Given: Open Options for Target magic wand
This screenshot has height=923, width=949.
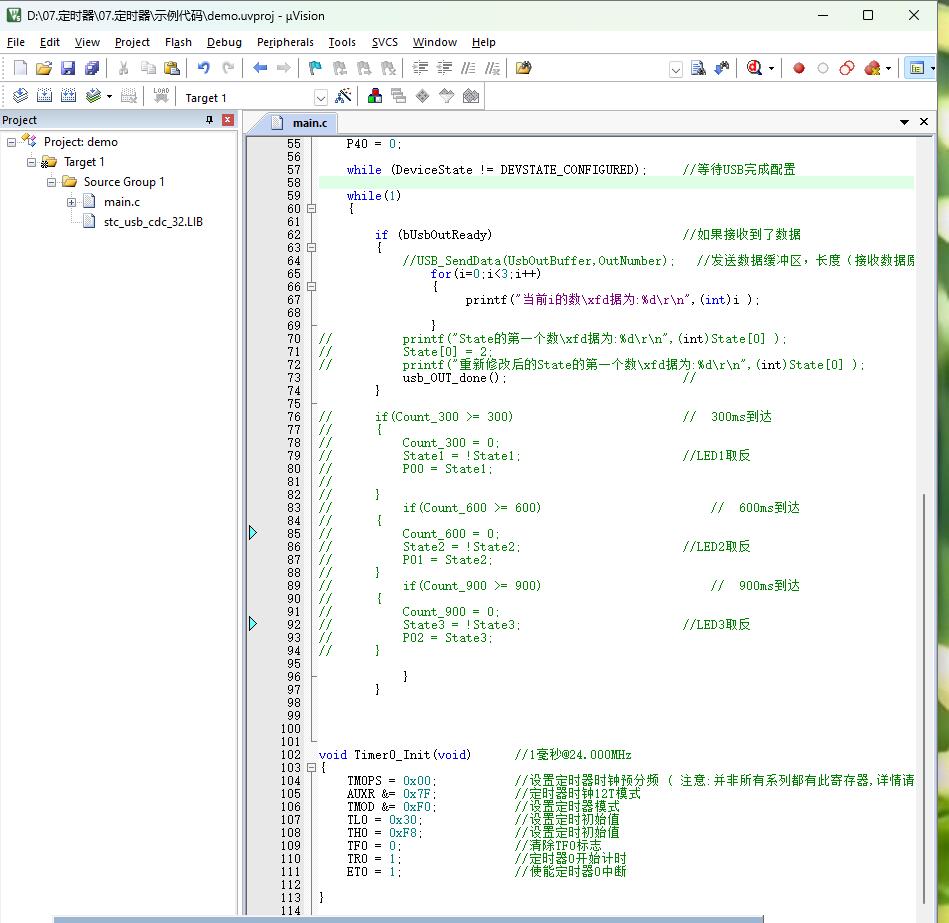Looking at the screenshot, I should click(x=343, y=97).
